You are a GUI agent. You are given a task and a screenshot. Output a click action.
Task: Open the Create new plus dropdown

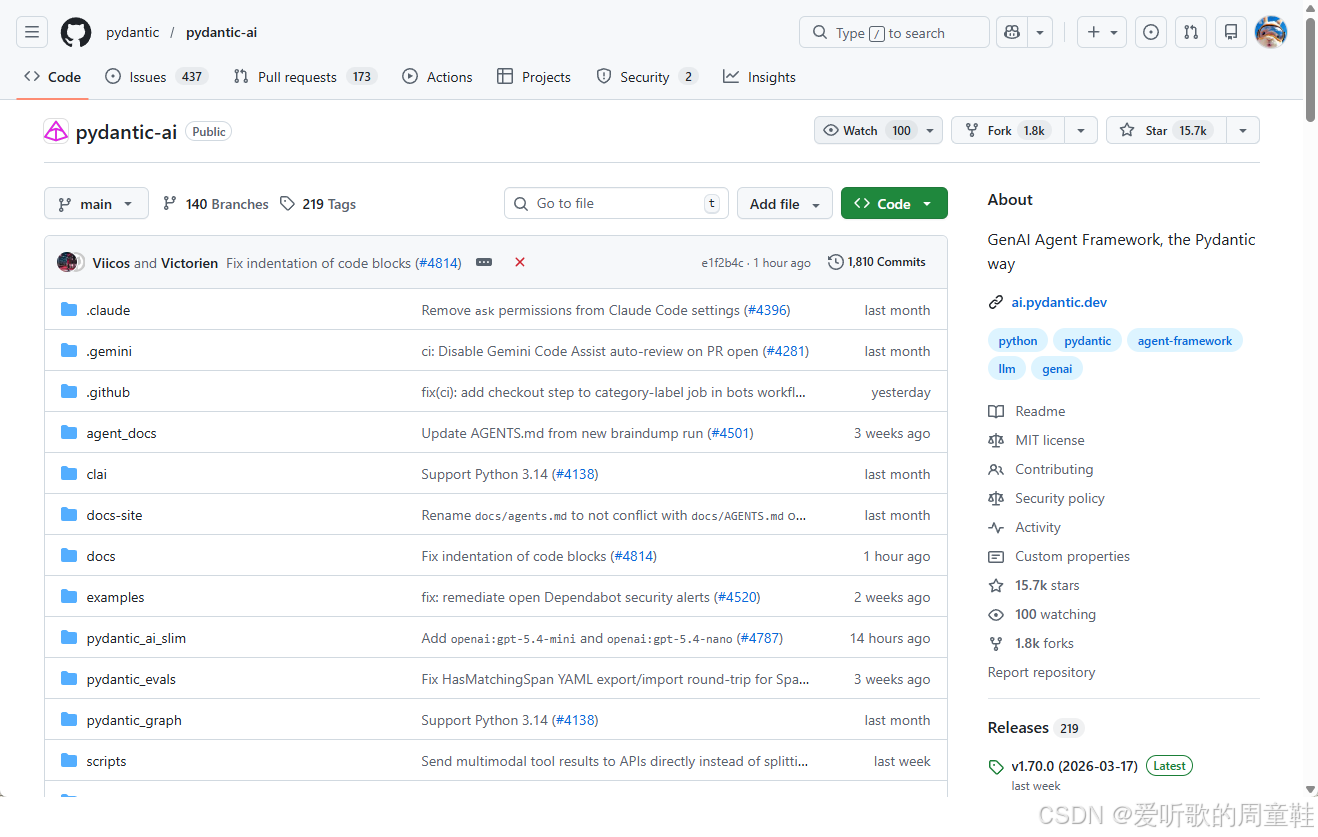1102,32
